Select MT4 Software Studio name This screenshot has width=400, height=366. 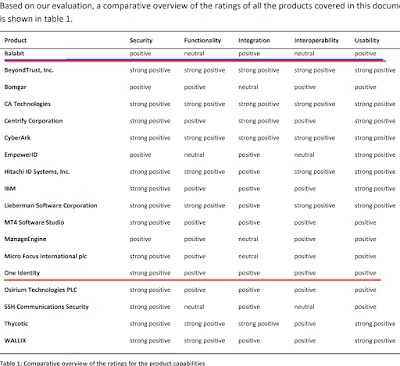(x=34, y=222)
